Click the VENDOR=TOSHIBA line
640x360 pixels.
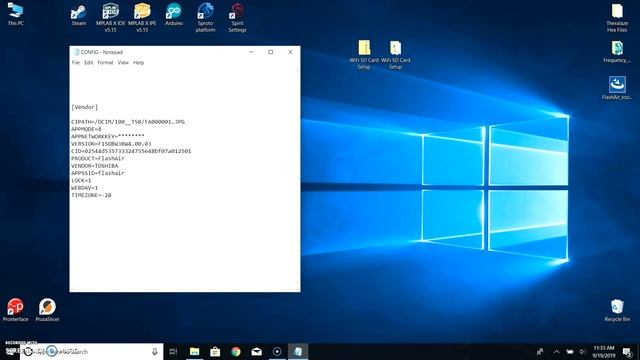click(x=95, y=166)
